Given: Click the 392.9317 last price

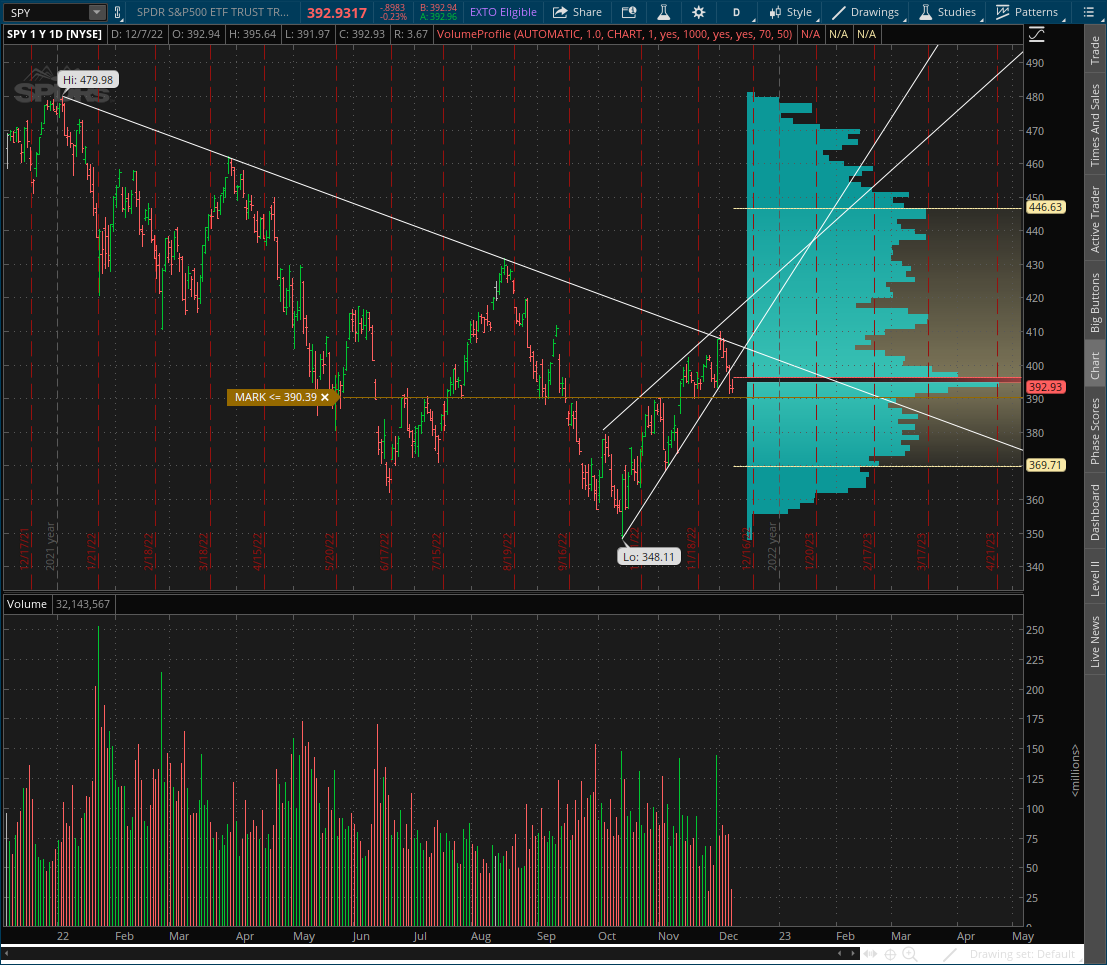Looking at the screenshot, I should (x=337, y=13).
